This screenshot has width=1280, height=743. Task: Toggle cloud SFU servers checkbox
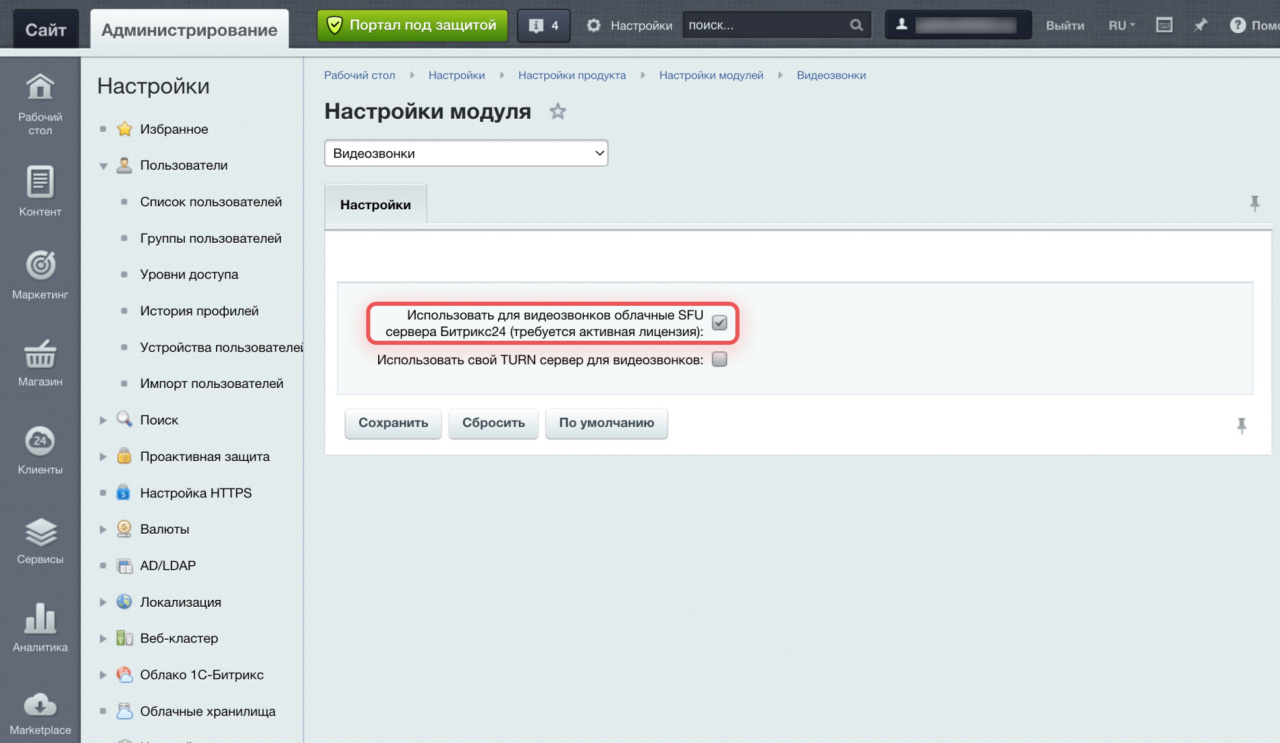719,323
